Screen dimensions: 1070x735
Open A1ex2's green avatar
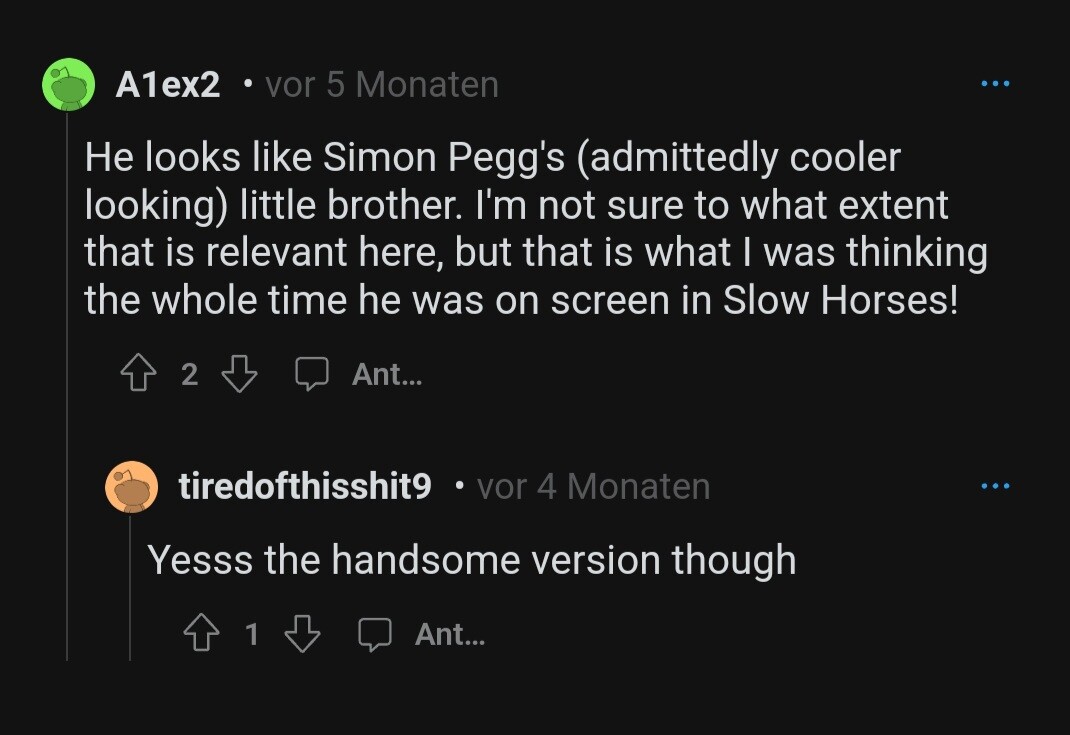pyautogui.click(x=68, y=84)
